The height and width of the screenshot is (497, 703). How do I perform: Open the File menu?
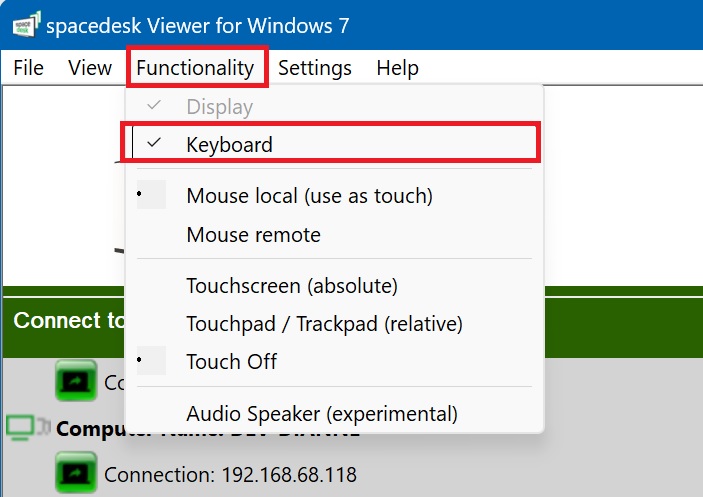coord(28,68)
